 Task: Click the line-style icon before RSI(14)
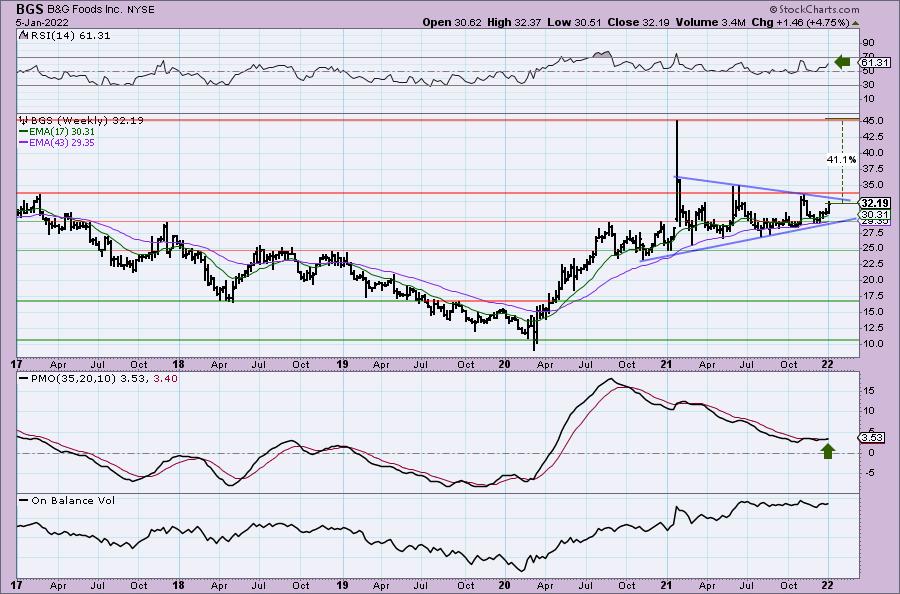(22, 35)
